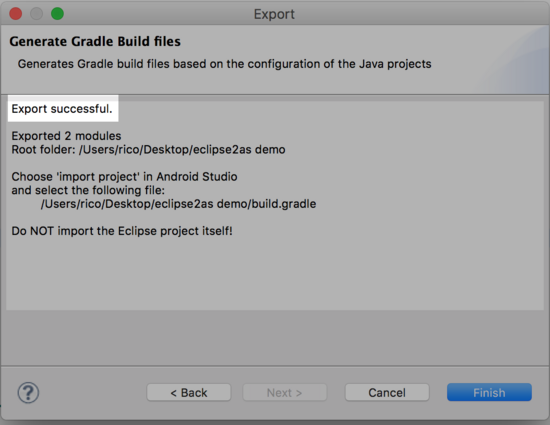Click 'and select the following file:' text
Image resolution: width=550 pixels, height=425 pixels.
[x=88, y=190]
